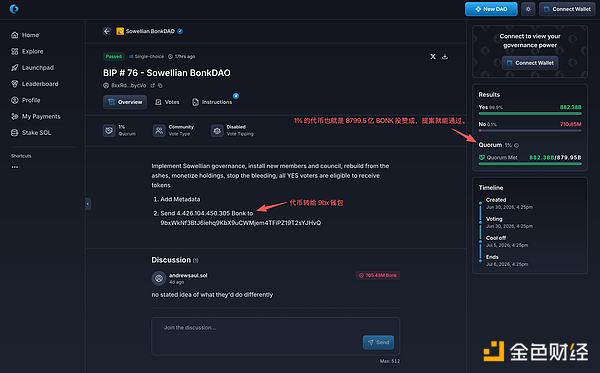Open the Instructions tab
This screenshot has width=600, height=373.
coord(212,102)
